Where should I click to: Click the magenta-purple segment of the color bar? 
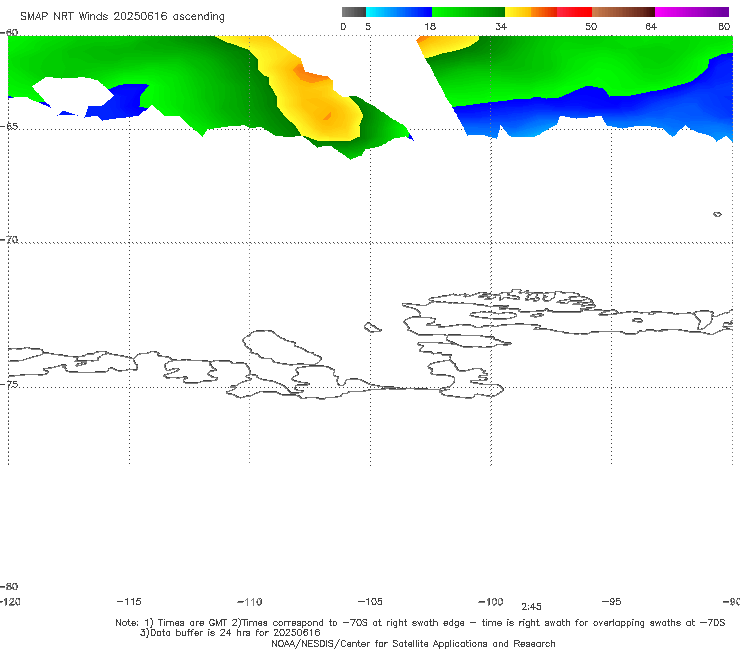pyautogui.click(x=692, y=12)
